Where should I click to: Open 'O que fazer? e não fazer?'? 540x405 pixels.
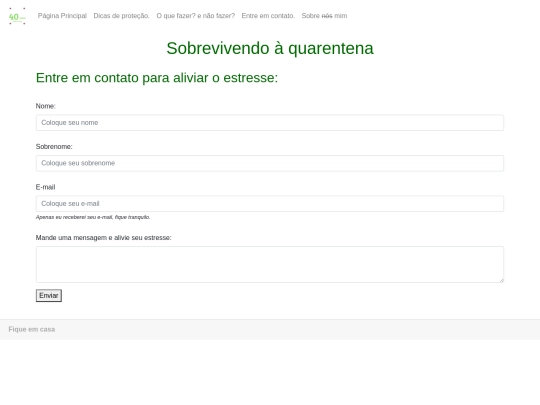pos(196,16)
